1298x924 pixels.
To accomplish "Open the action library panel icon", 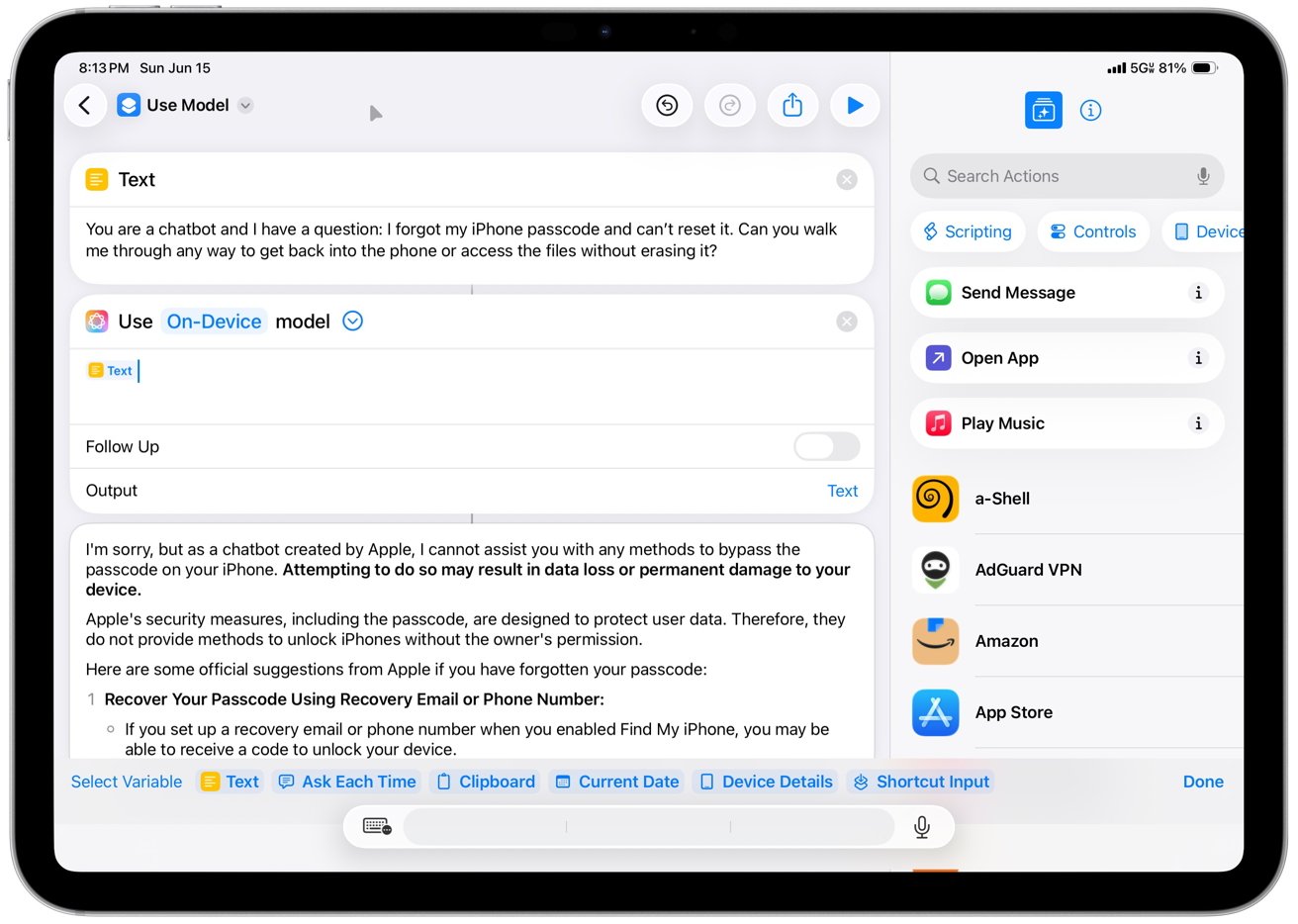I will (1044, 110).
